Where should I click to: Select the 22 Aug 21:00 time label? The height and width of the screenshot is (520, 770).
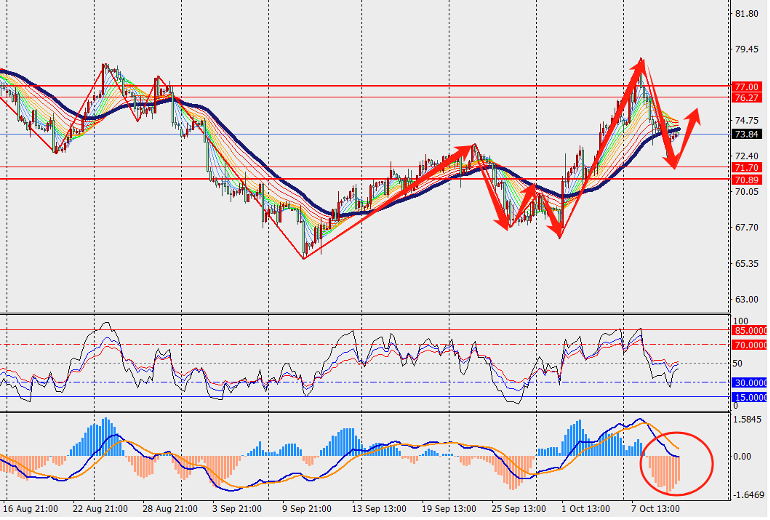[100, 509]
